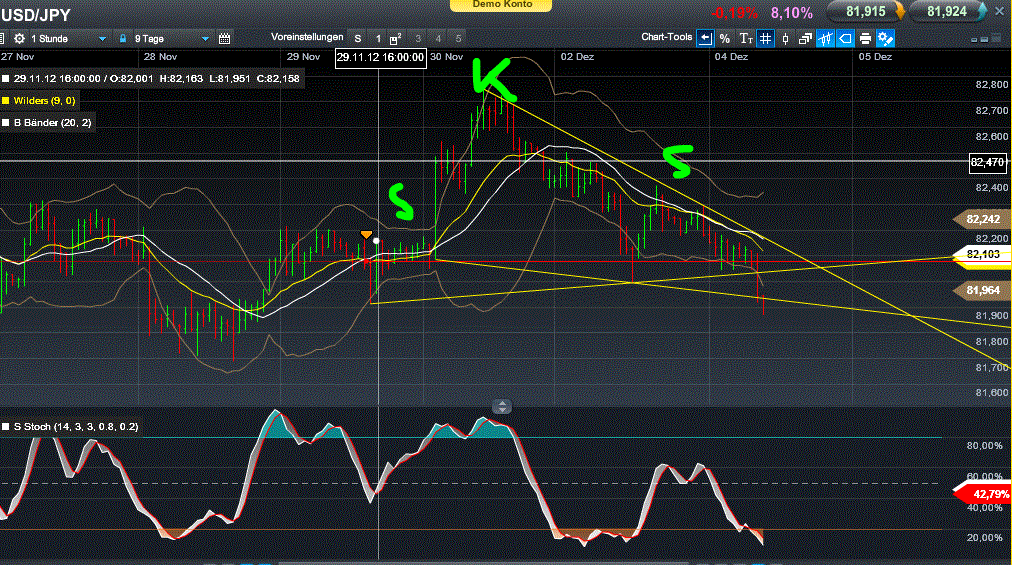Select the text annotation tool
This screenshot has height=565, width=1012.
[x=746, y=38]
